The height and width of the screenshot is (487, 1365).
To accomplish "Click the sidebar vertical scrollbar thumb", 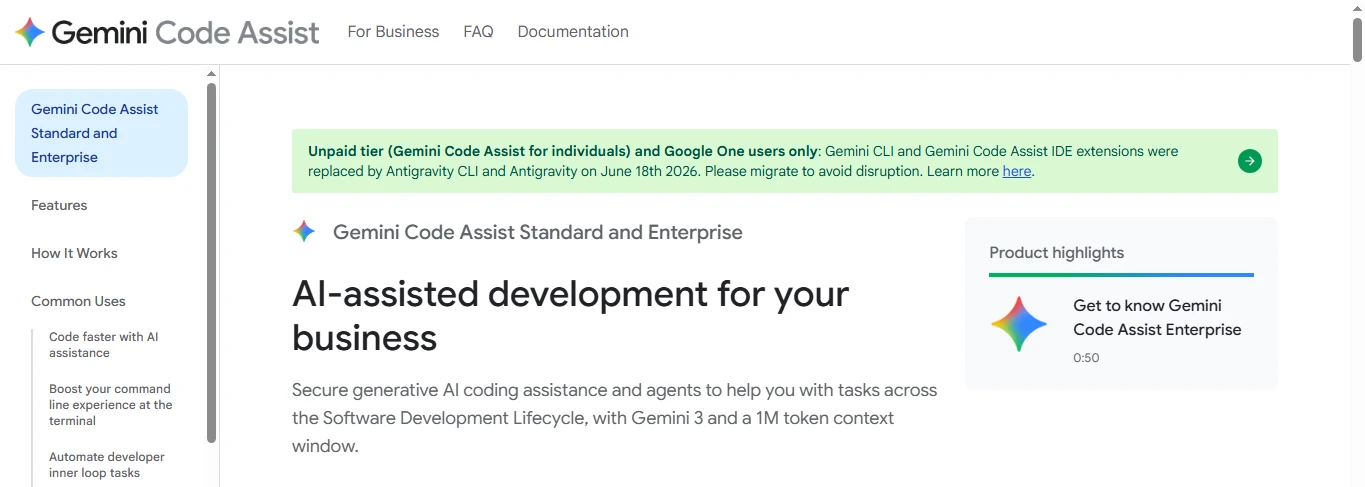I will click(211, 262).
